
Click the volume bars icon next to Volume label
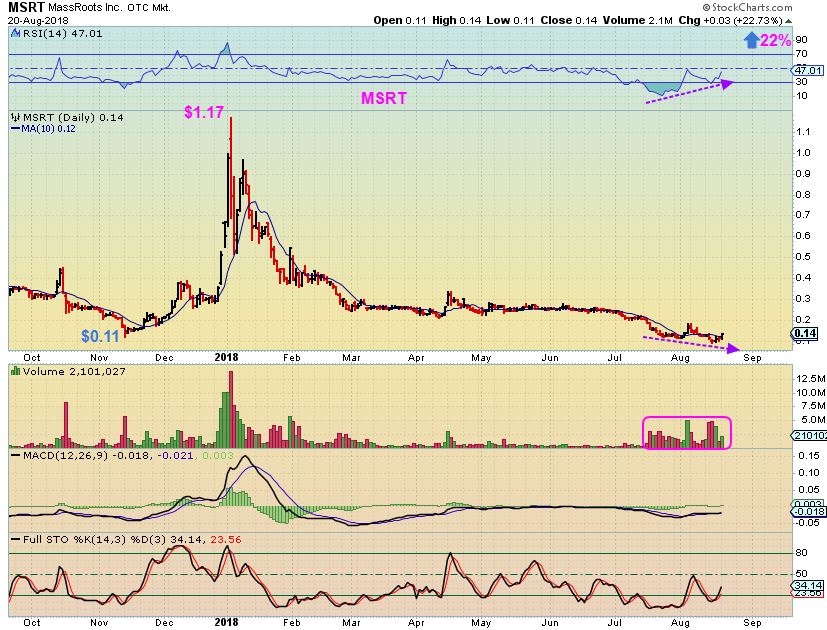click(16, 371)
